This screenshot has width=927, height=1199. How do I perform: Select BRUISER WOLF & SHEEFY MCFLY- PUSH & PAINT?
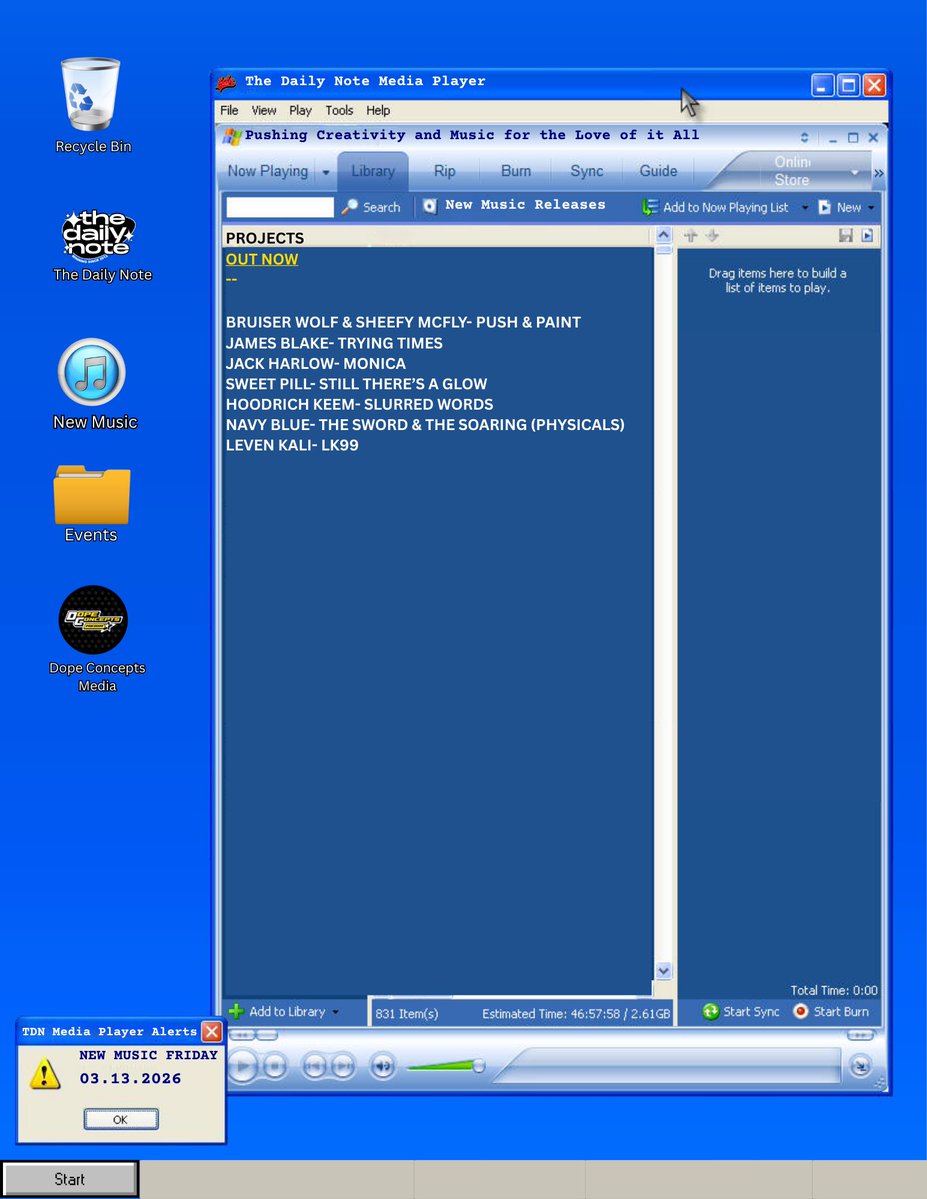pos(403,323)
